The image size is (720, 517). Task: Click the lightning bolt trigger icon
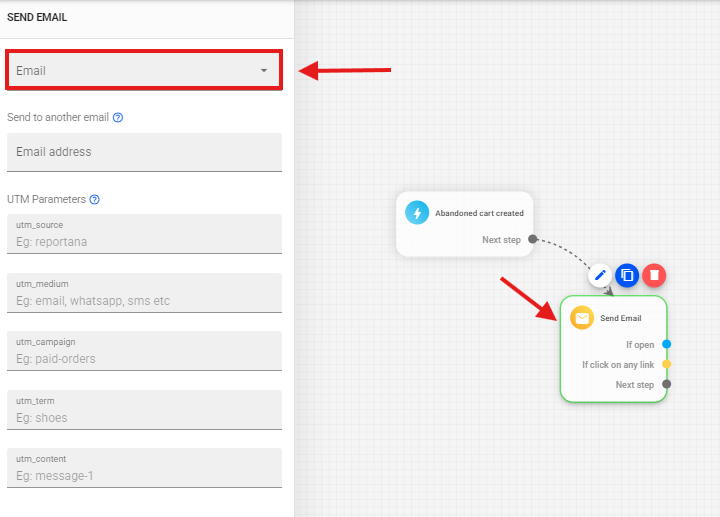[417, 213]
